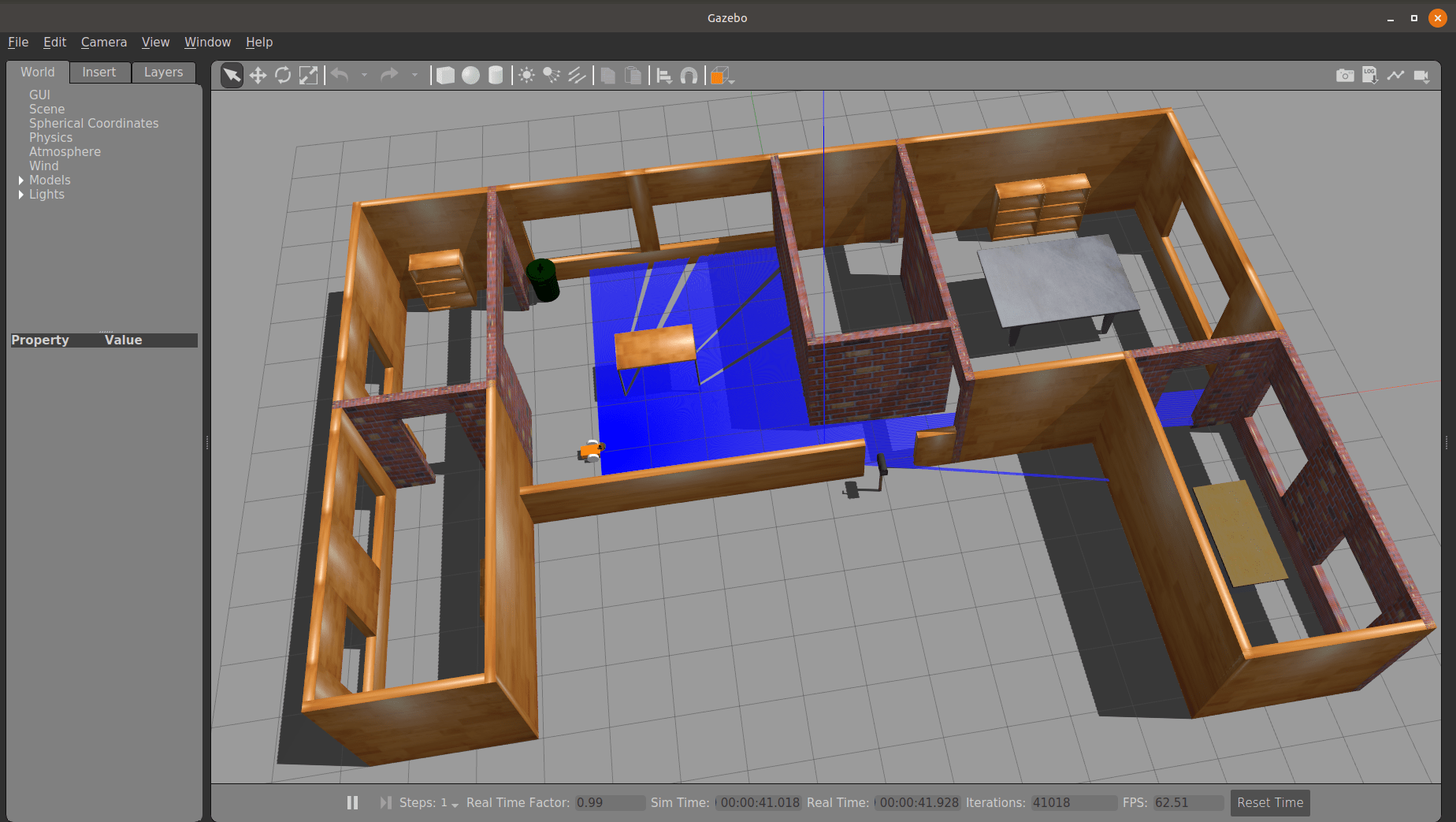Open the Window menu
The height and width of the screenshot is (822, 1456).
click(207, 42)
